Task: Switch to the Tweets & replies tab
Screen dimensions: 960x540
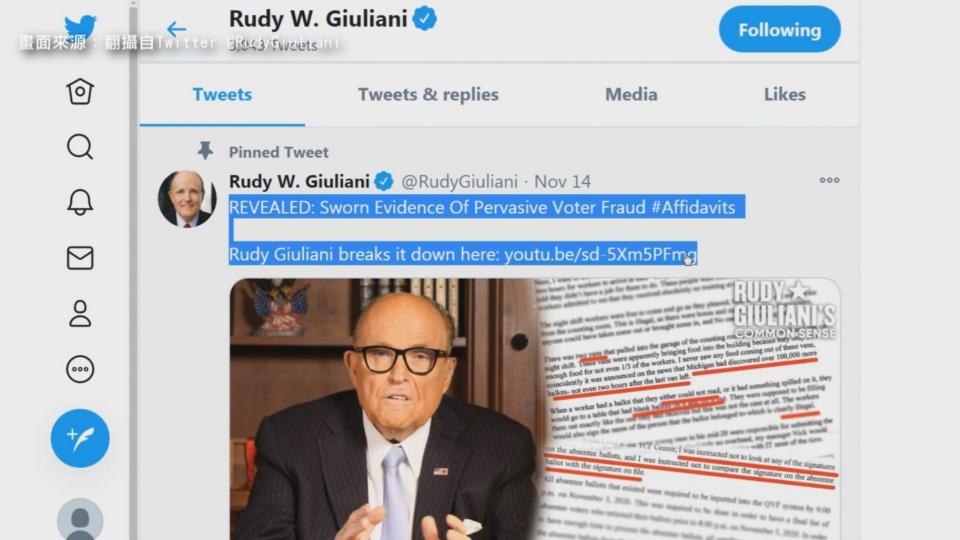Action: coord(429,94)
